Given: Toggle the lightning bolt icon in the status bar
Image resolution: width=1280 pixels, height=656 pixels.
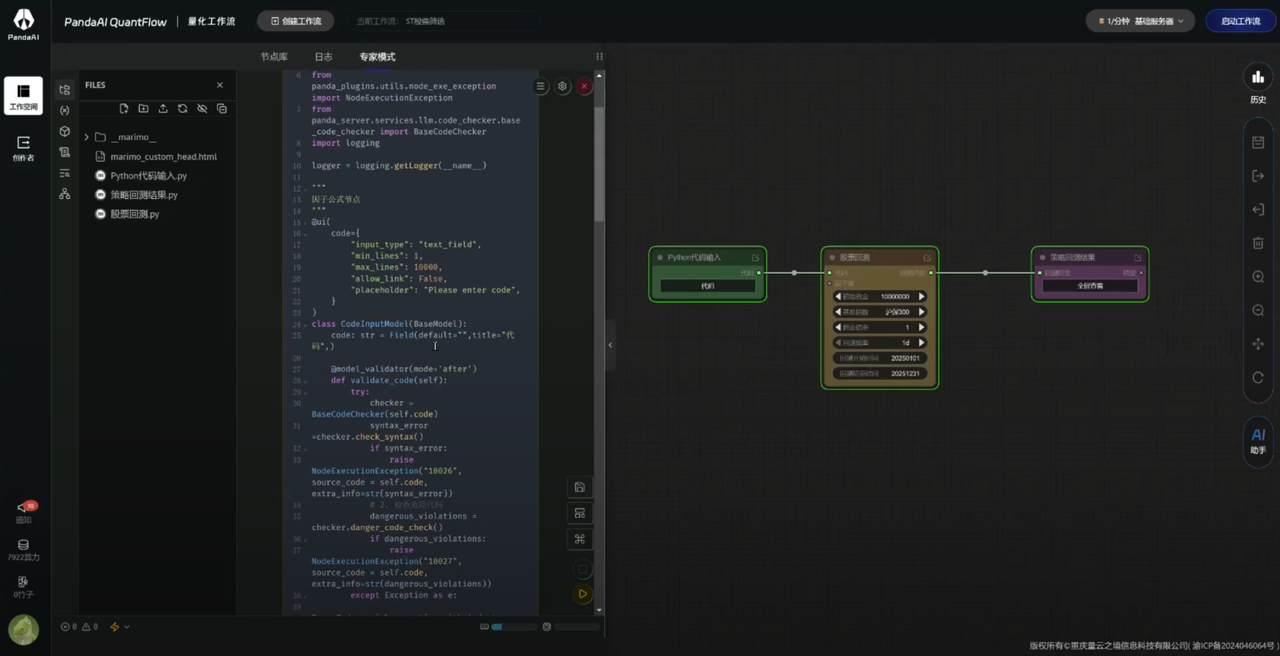Looking at the screenshot, I should click(x=115, y=627).
